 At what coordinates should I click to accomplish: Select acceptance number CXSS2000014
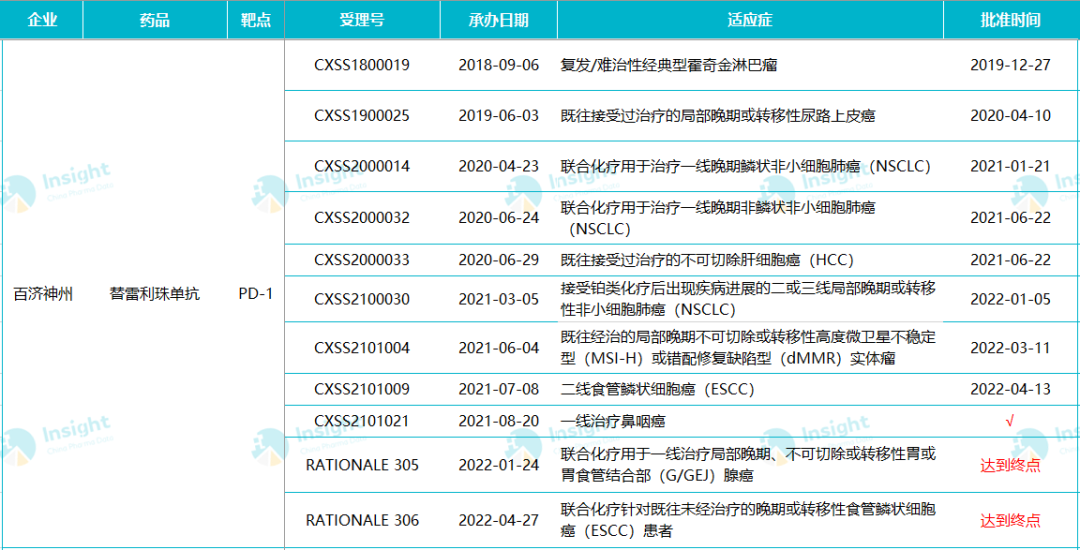(x=362, y=167)
